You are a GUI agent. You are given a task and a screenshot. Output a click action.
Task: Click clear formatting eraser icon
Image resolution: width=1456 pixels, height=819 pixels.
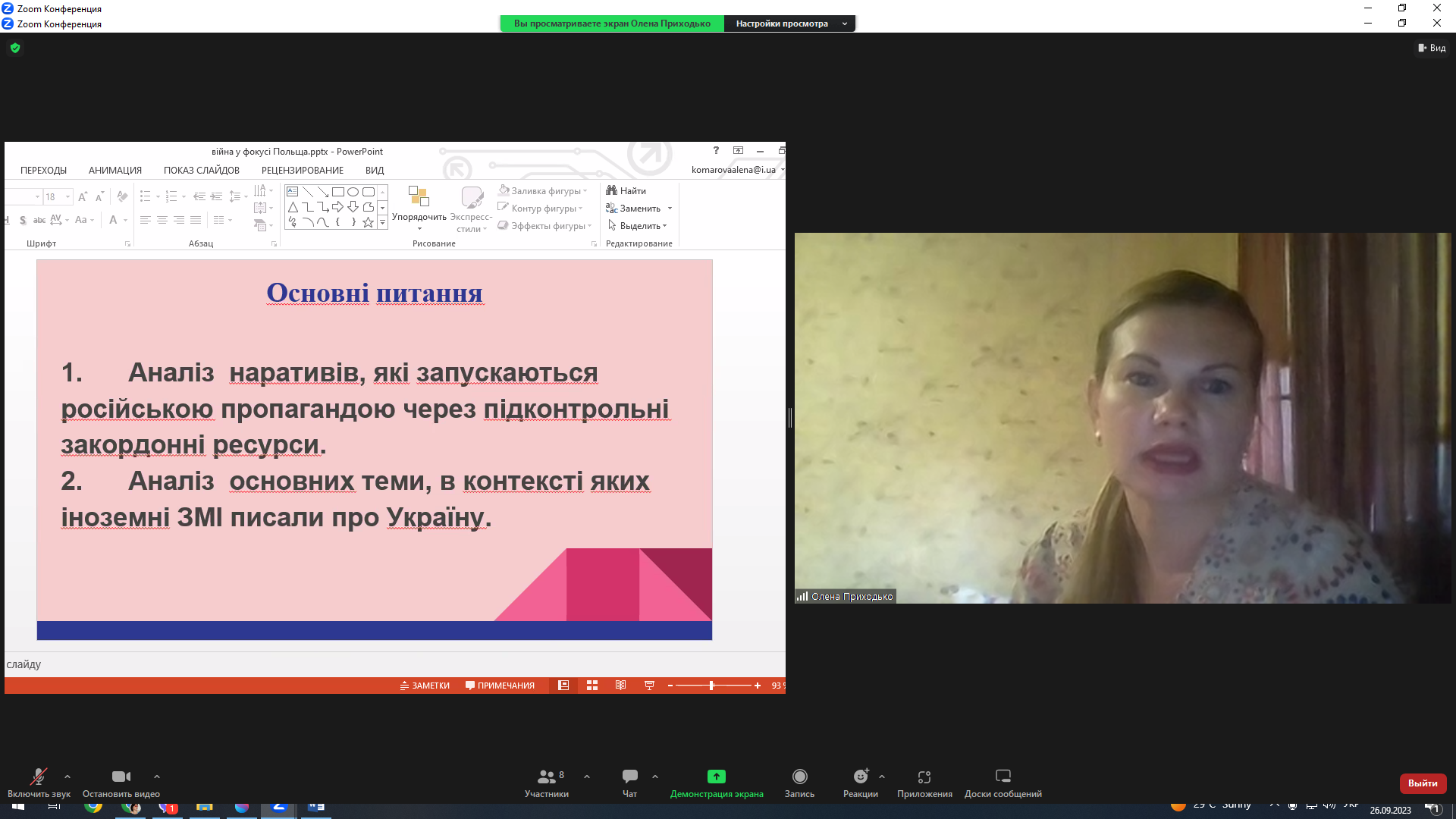pos(122,197)
